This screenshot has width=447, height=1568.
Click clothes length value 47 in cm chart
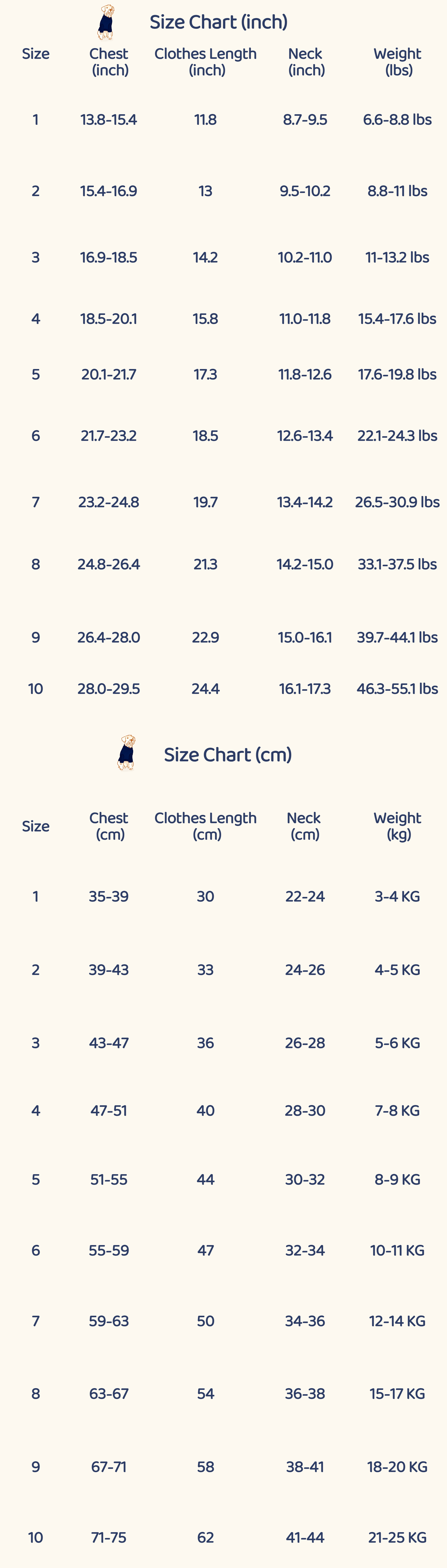pyautogui.click(x=205, y=1250)
